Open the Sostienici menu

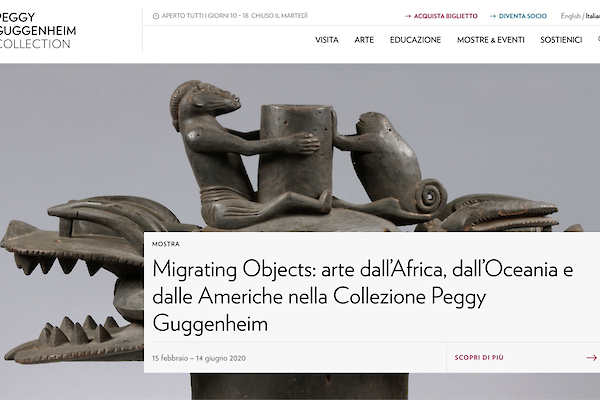click(561, 40)
